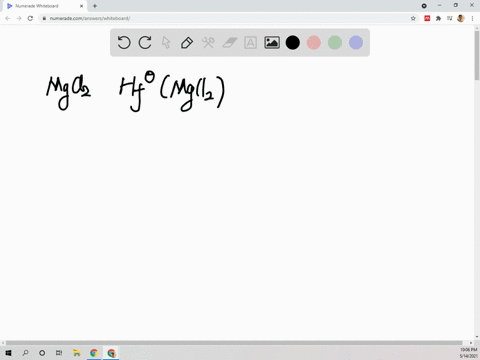Choose the black pen color
The height and width of the screenshot is (360, 480).
[x=293, y=43]
